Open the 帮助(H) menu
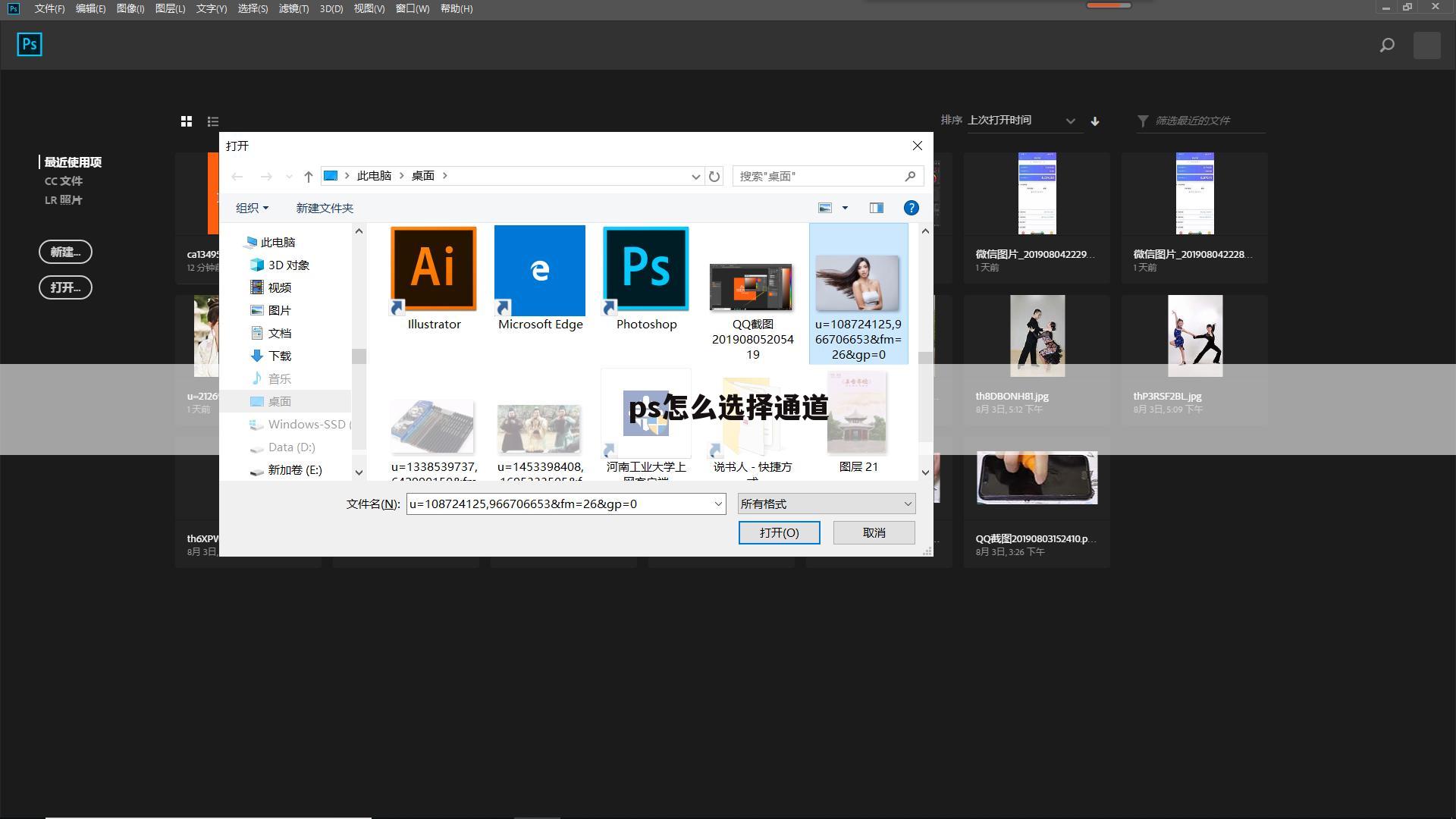The image size is (1456, 819). [457, 8]
